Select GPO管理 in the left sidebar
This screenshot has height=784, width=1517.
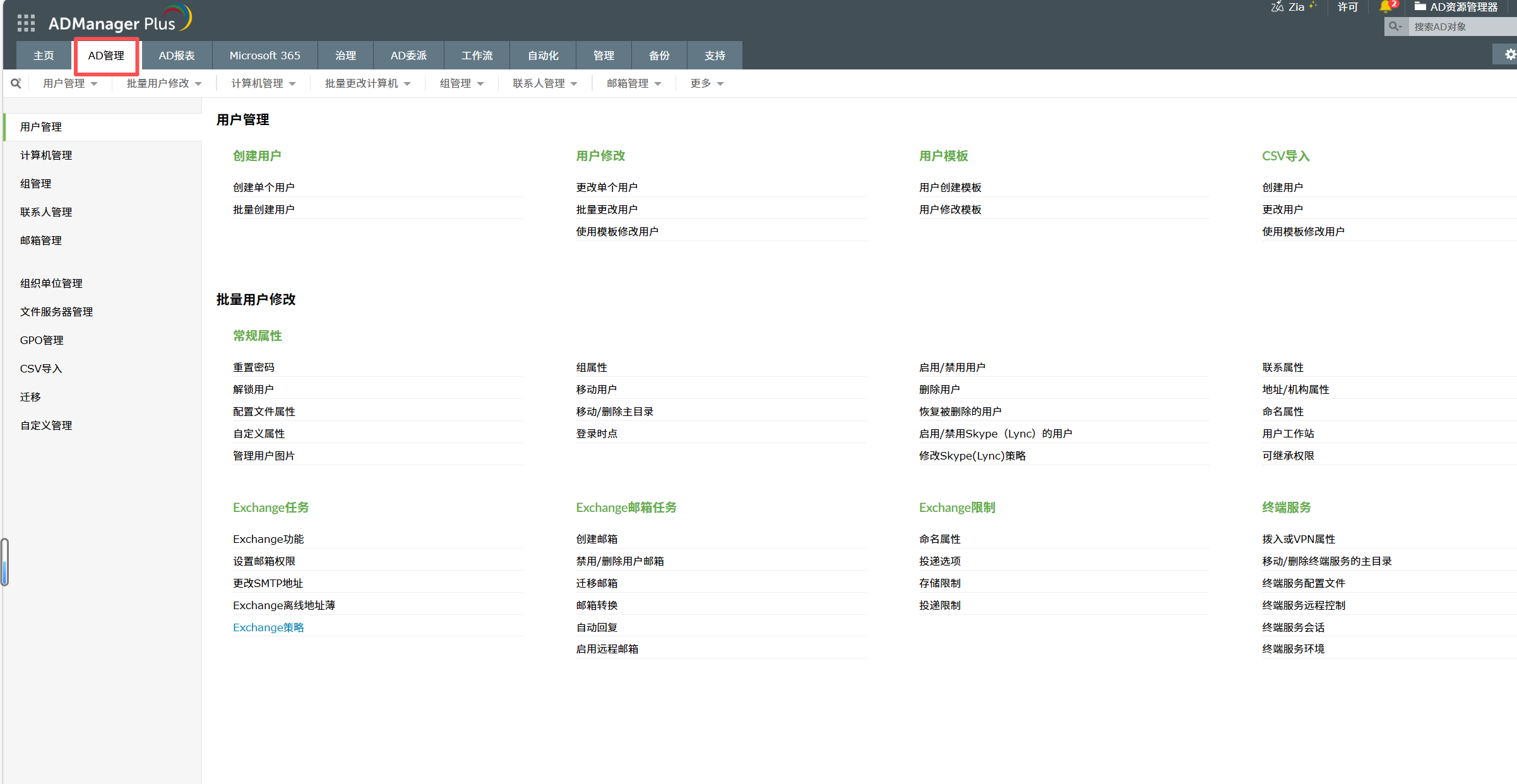[x=42, y=340]
